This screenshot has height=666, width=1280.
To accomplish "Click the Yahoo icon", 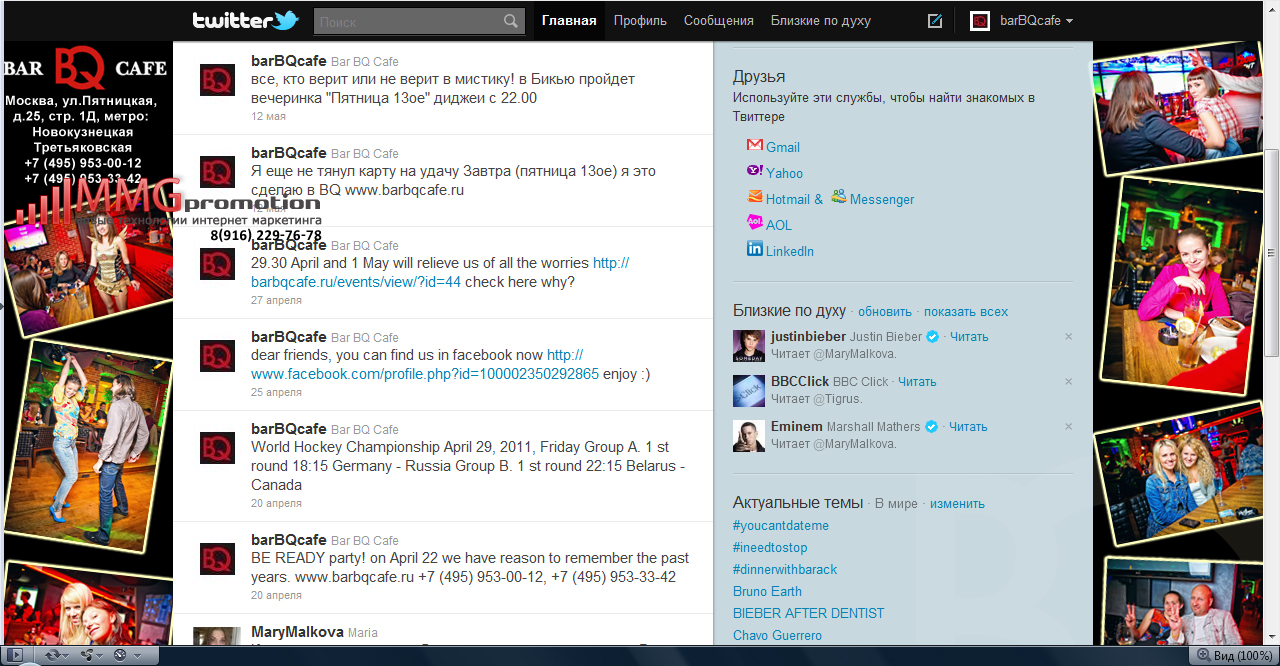I will [x=755, y=171].
